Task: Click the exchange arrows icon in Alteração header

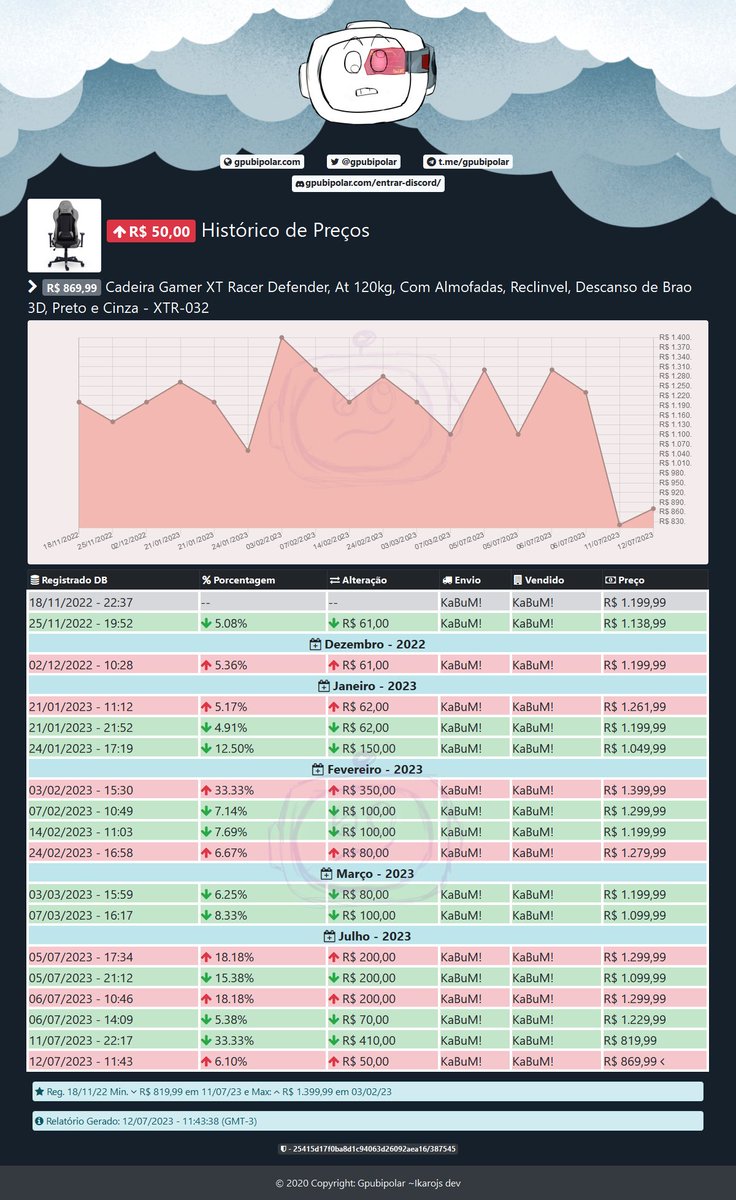Action: [335, 580]
